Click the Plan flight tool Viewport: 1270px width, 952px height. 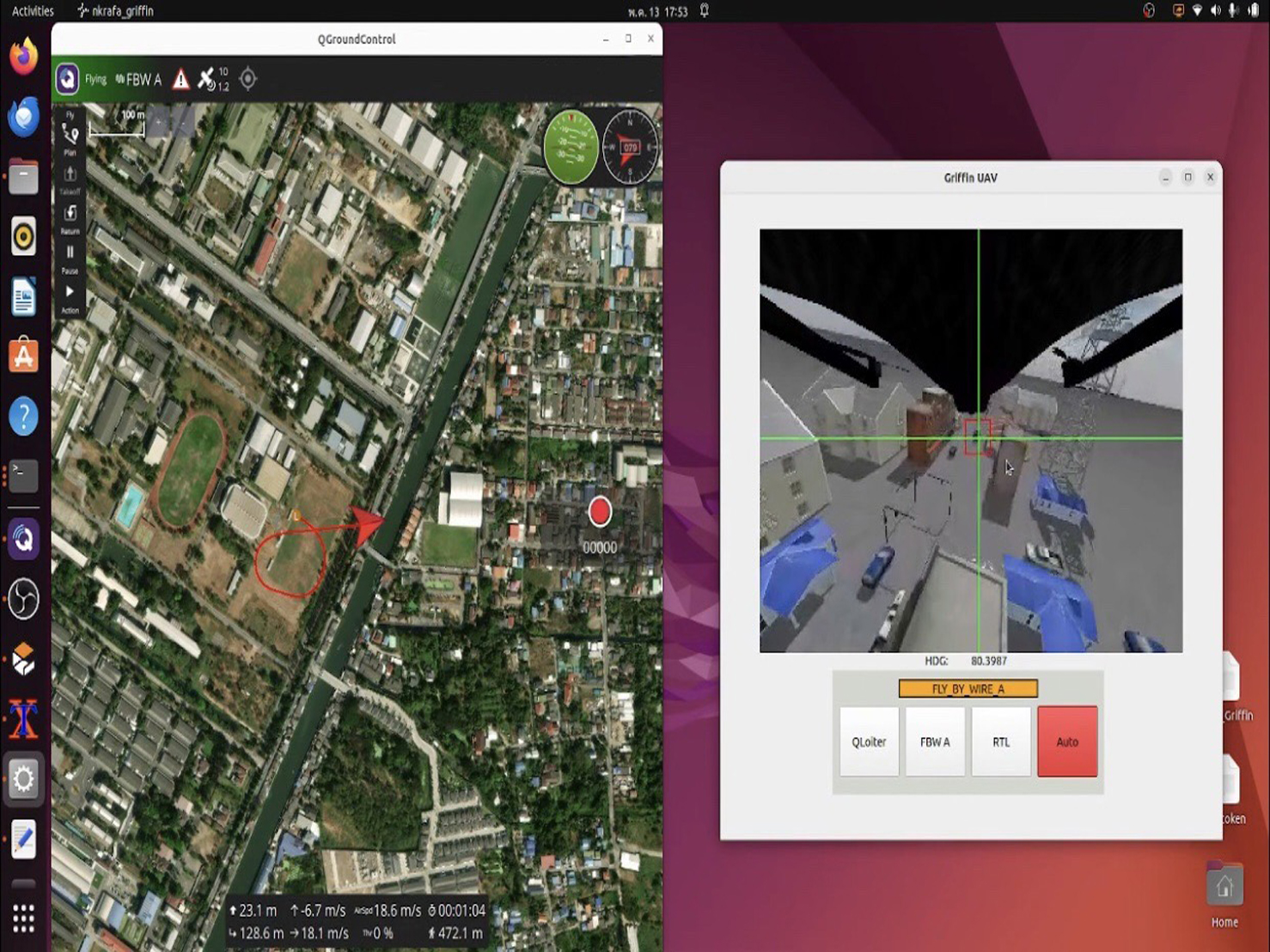pos(70,137)
